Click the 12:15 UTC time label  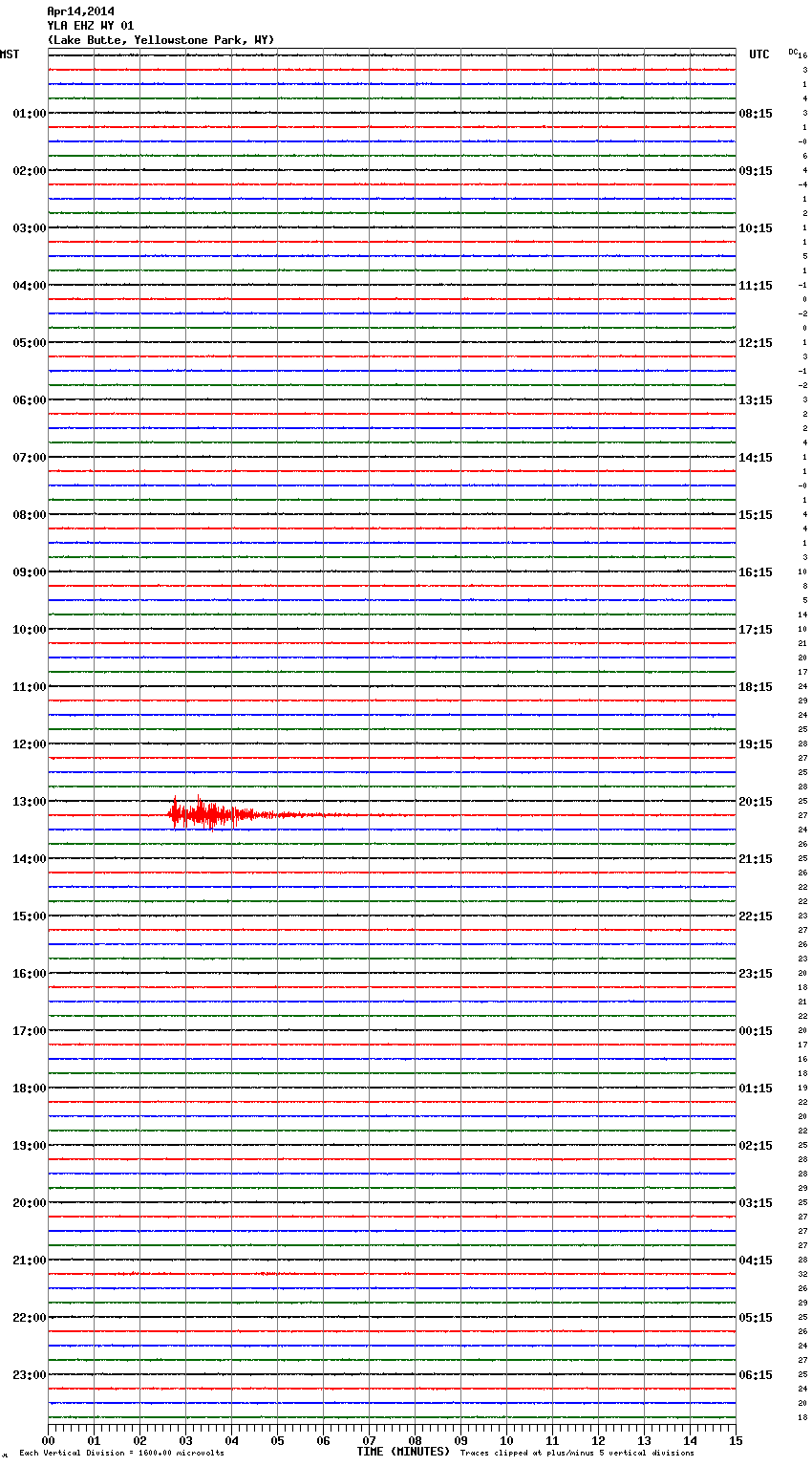pyautogui.click(x=756, y=343)
